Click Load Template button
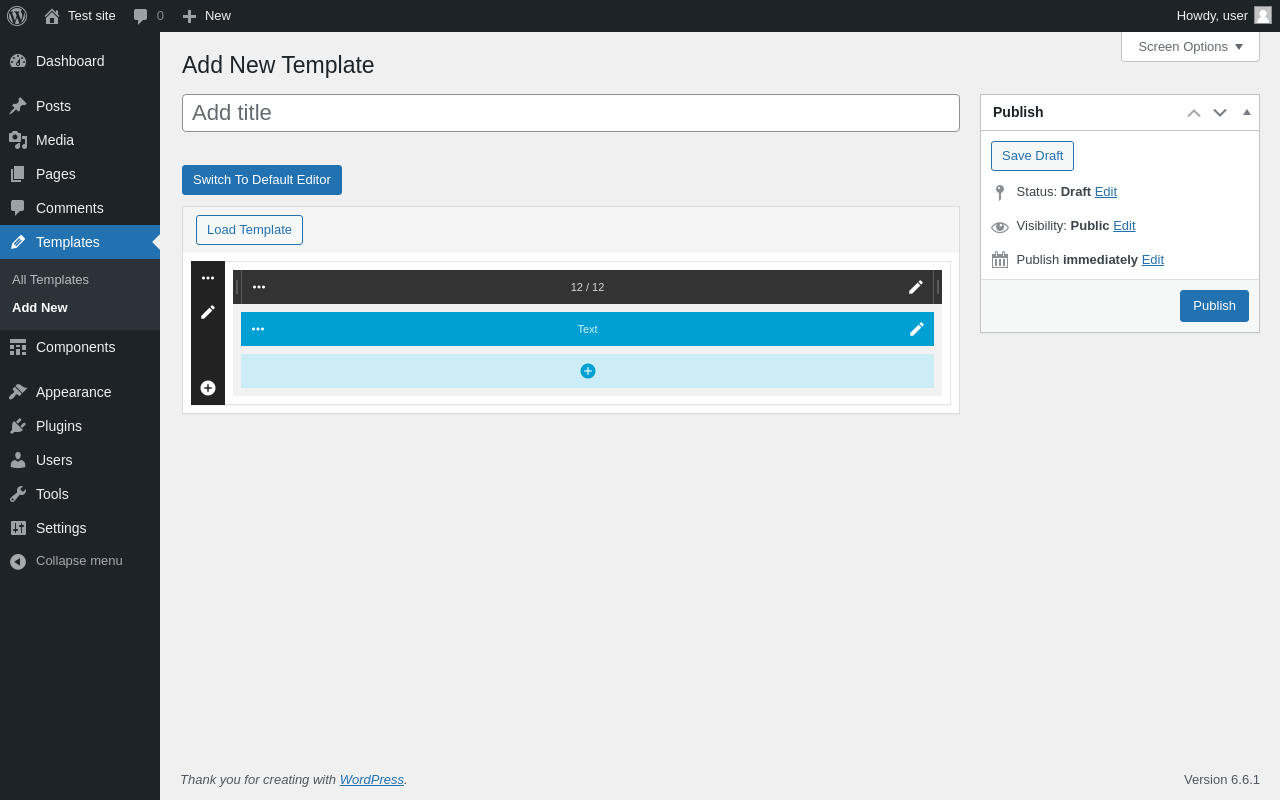The image size is (1280, 800). click(x=249, y=230)
